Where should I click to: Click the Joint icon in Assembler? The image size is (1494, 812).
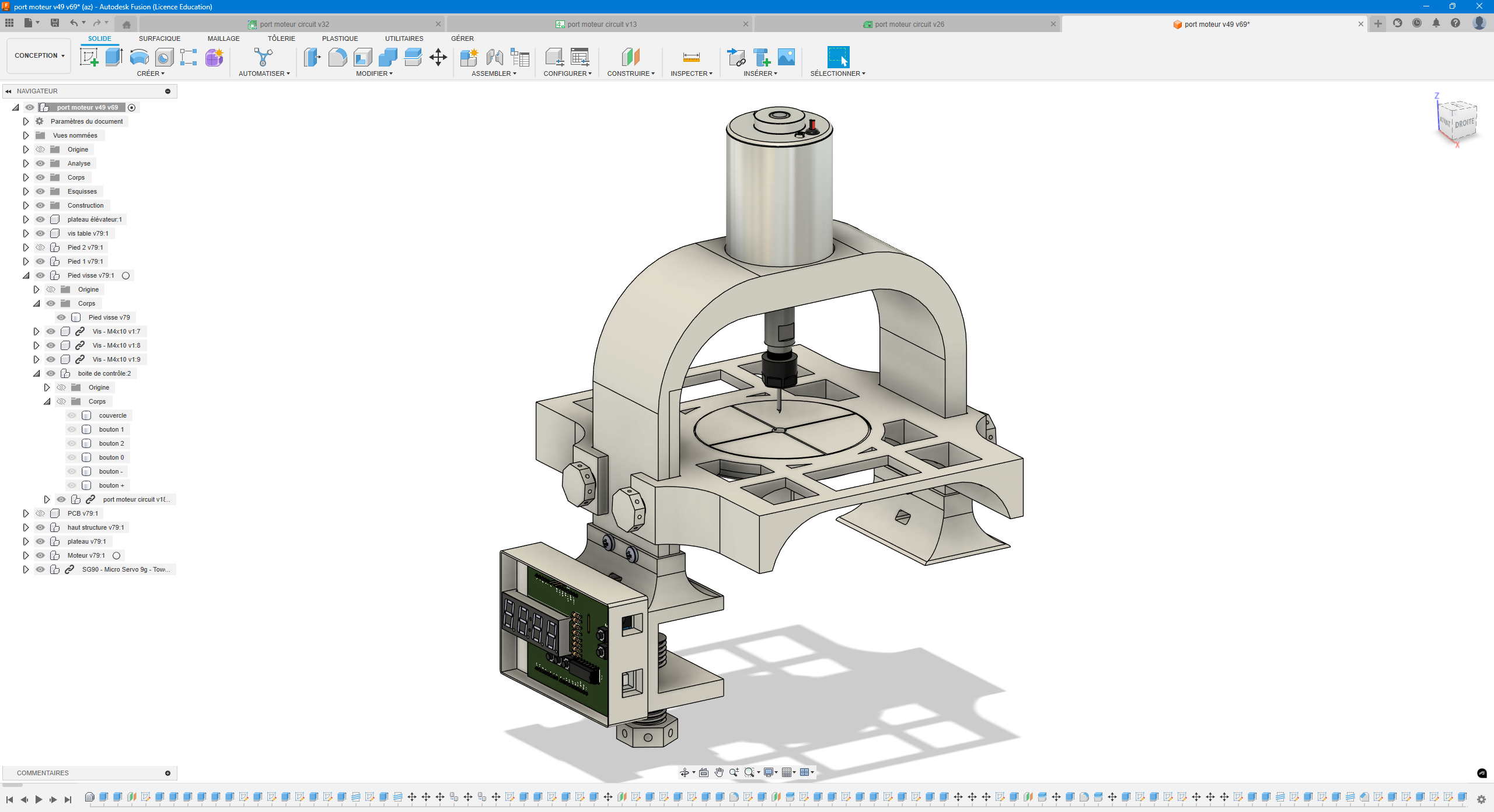(x=494, y=57)
